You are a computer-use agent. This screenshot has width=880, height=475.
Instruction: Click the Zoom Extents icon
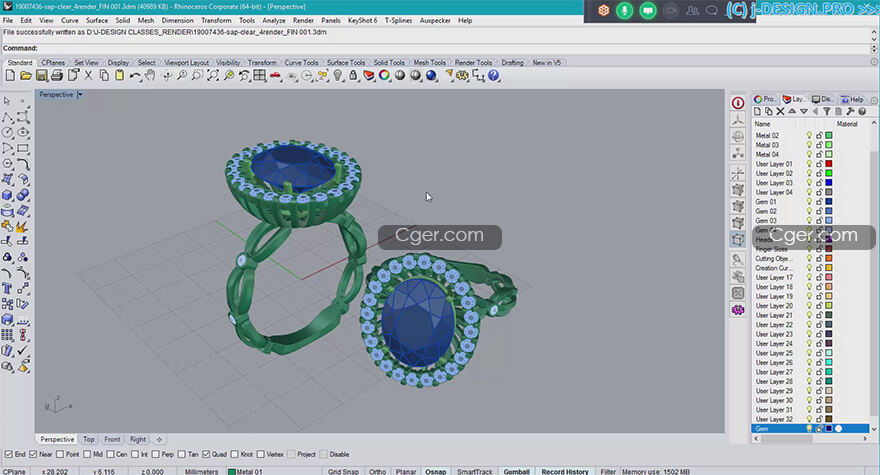(x=213, y=75)
